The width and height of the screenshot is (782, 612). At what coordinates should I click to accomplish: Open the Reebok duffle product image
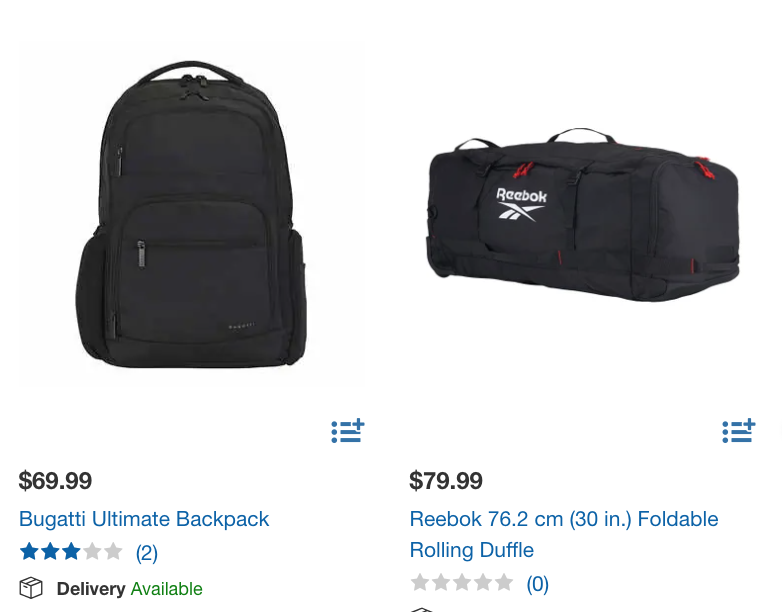[x=583, y=214]
